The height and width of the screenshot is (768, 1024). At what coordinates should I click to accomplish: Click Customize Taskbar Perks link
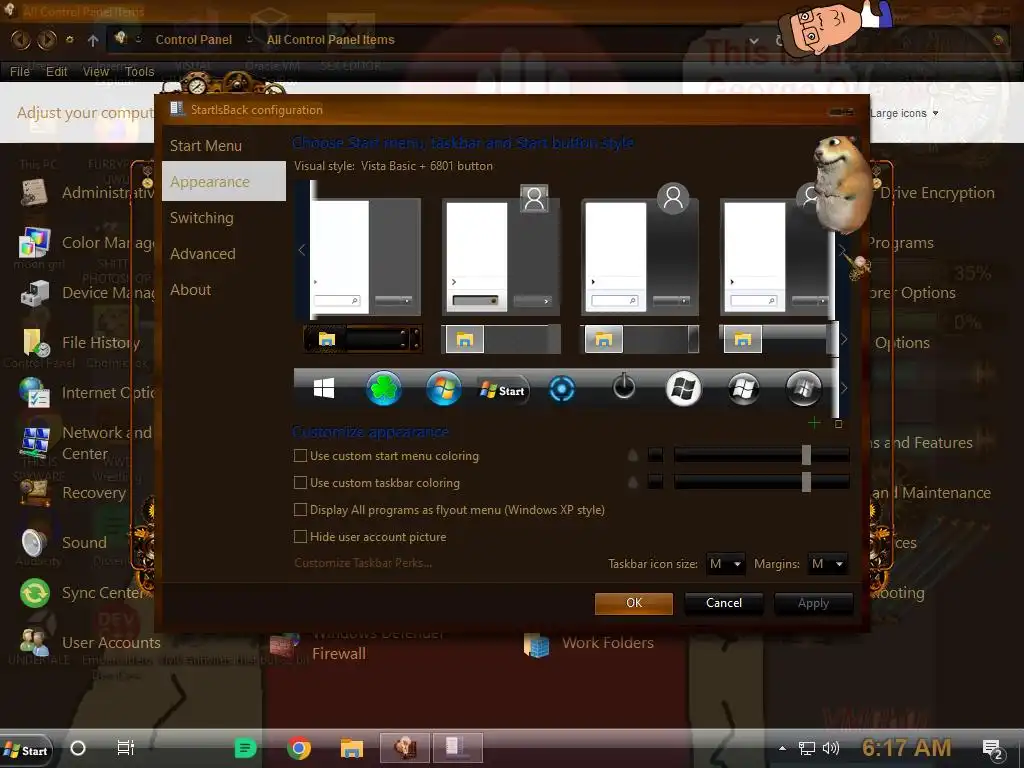click(363, 563)
